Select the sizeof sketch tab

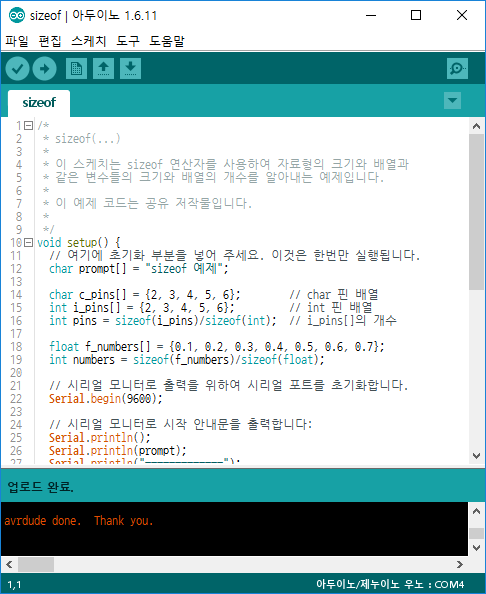pos(39,103)
